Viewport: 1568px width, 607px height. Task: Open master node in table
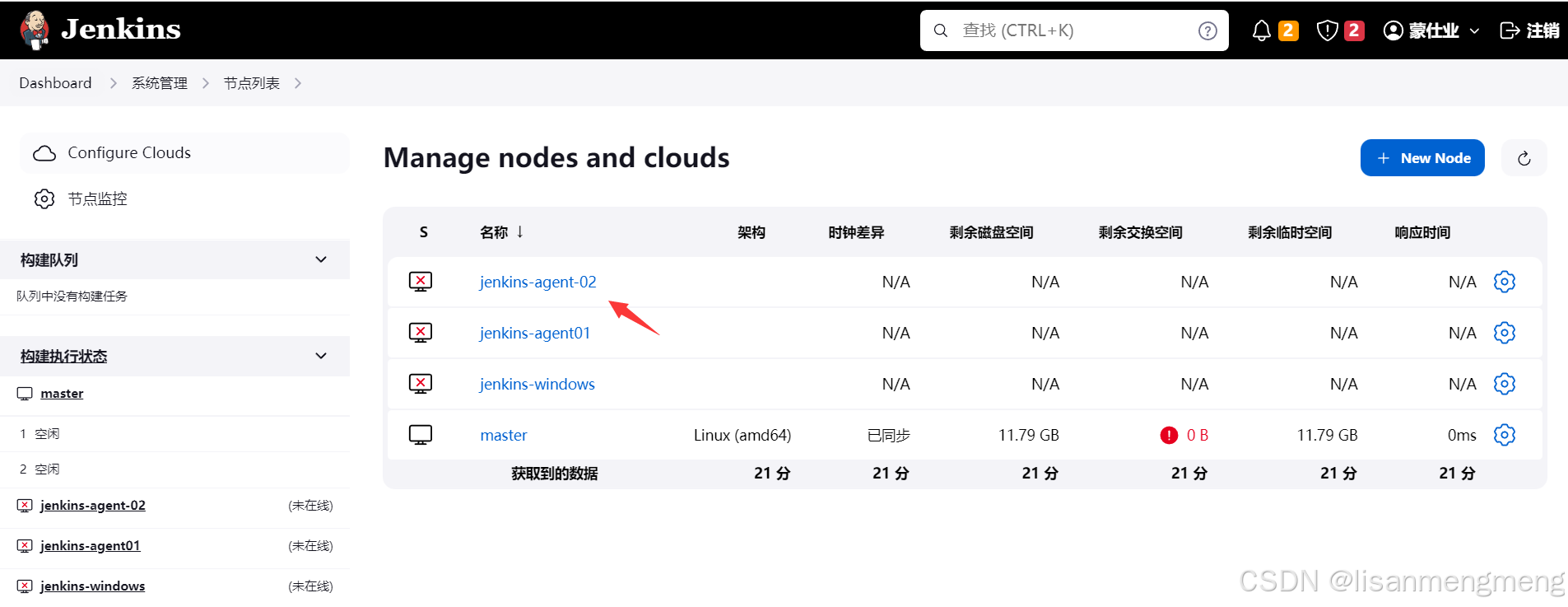click(x=504, y=435)
